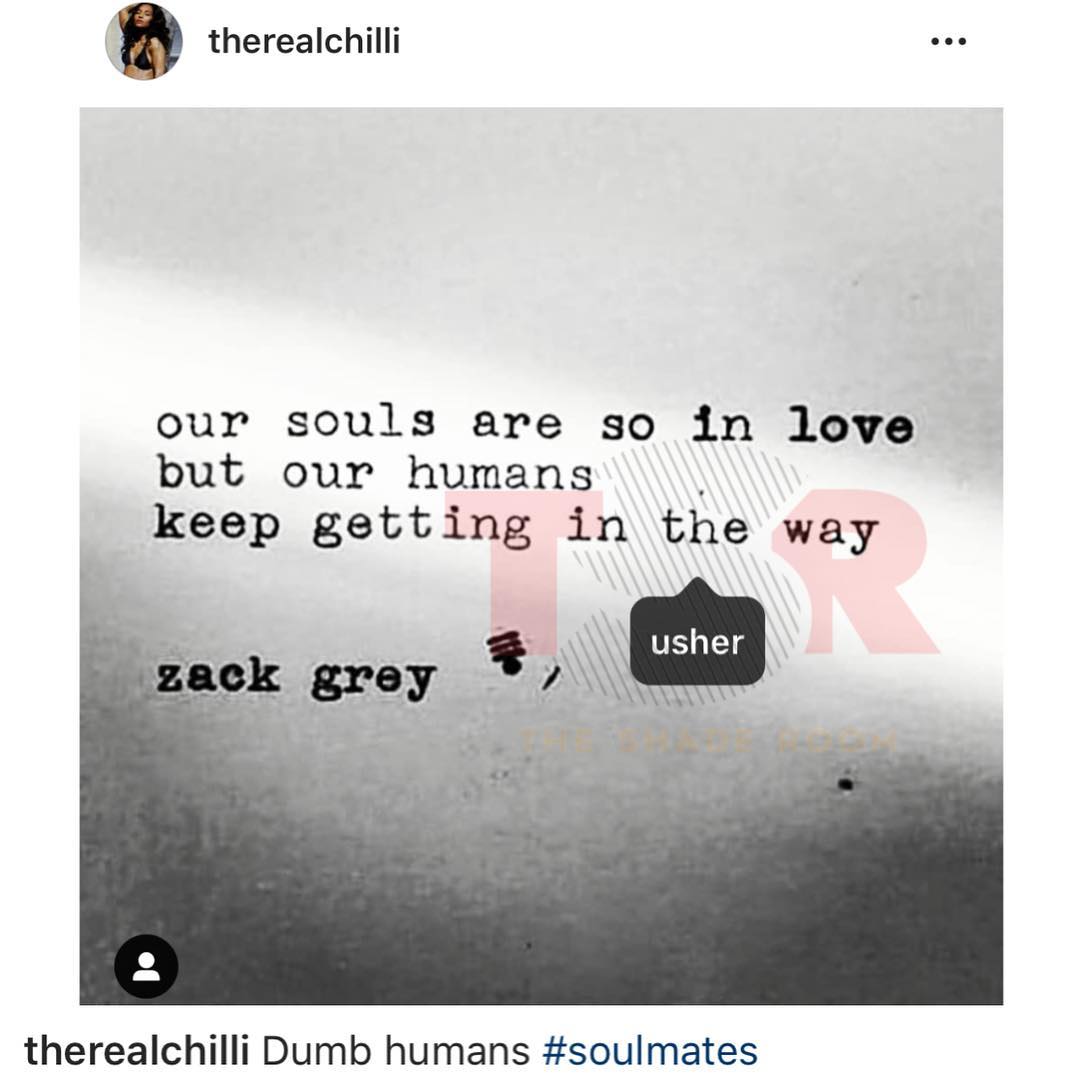Click the black ink speck below the watermark
This screenshot has height=1080, width=1080.
(846, 784)
